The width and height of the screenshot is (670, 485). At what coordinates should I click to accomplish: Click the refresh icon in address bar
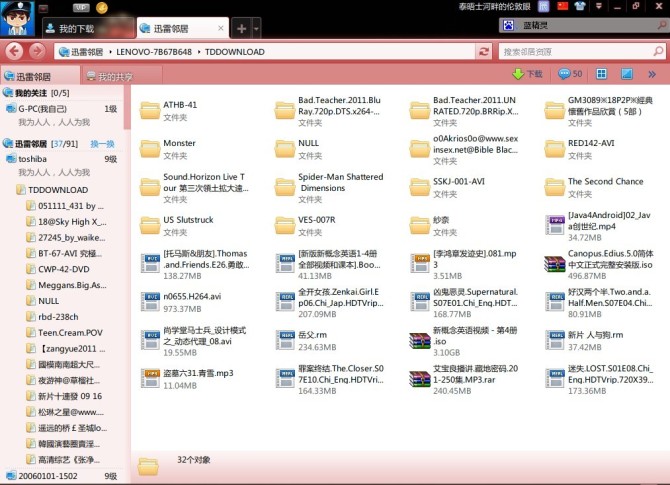coord(484,52)
